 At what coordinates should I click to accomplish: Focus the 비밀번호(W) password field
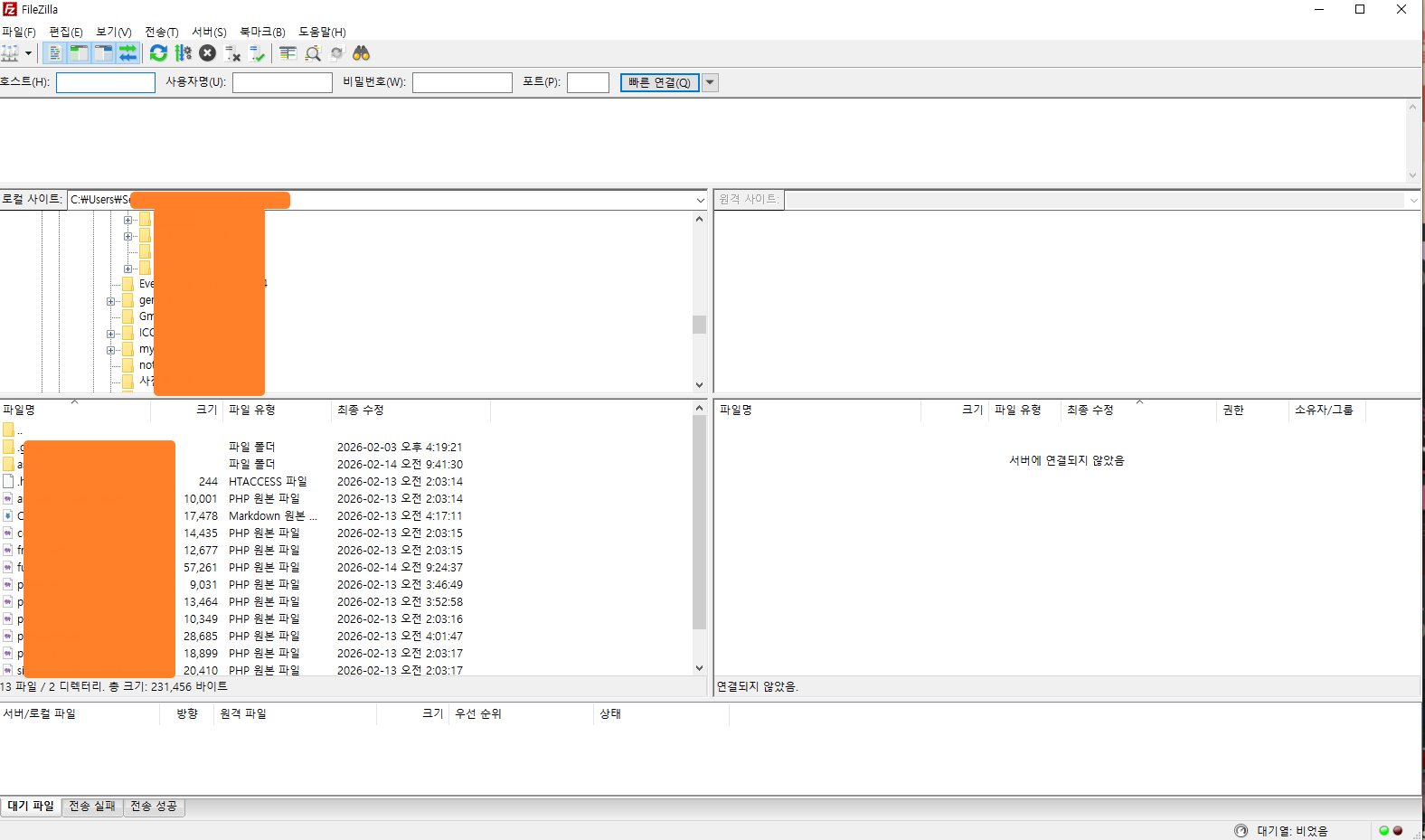point(462,82)
